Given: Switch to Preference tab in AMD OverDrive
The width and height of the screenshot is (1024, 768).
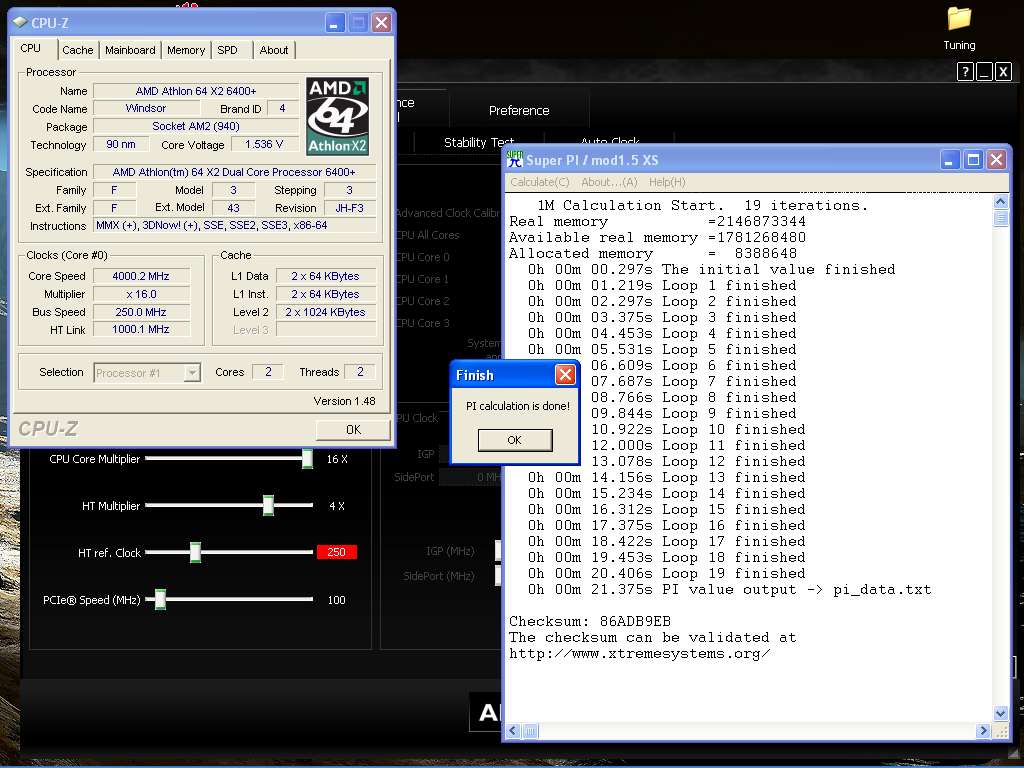Looking at the screenshot, I should tap(519, 110).
